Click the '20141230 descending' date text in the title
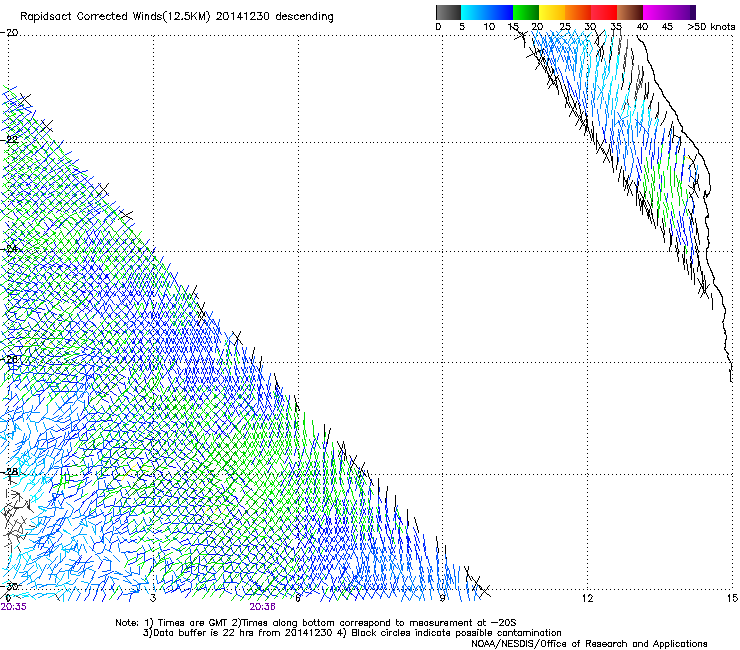Image resolution: width=740 pixels, height=650 pixels. point(274,17)
